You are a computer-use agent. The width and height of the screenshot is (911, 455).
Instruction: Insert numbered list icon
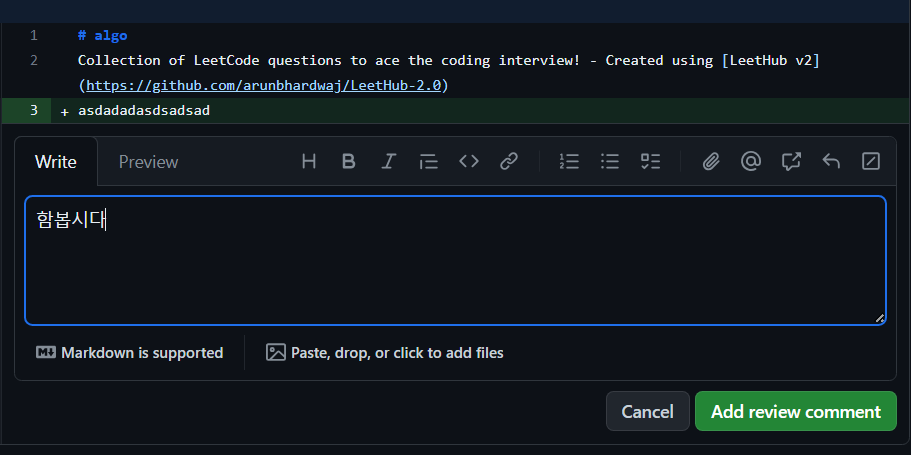pyautogui.click(x=569, y=161)
